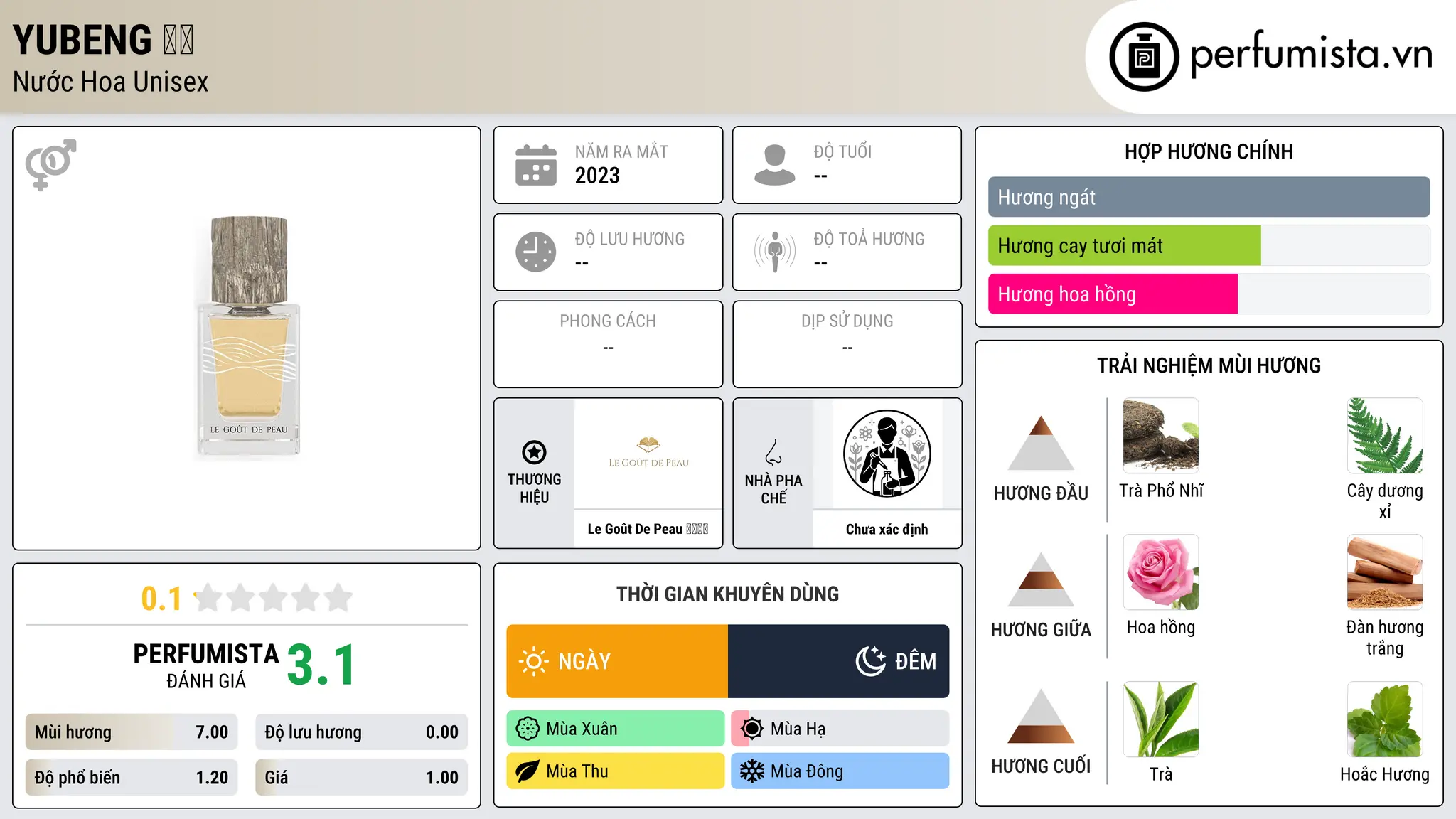Click the Độ Tuổi age label
1456x819 pixels.
842,151
